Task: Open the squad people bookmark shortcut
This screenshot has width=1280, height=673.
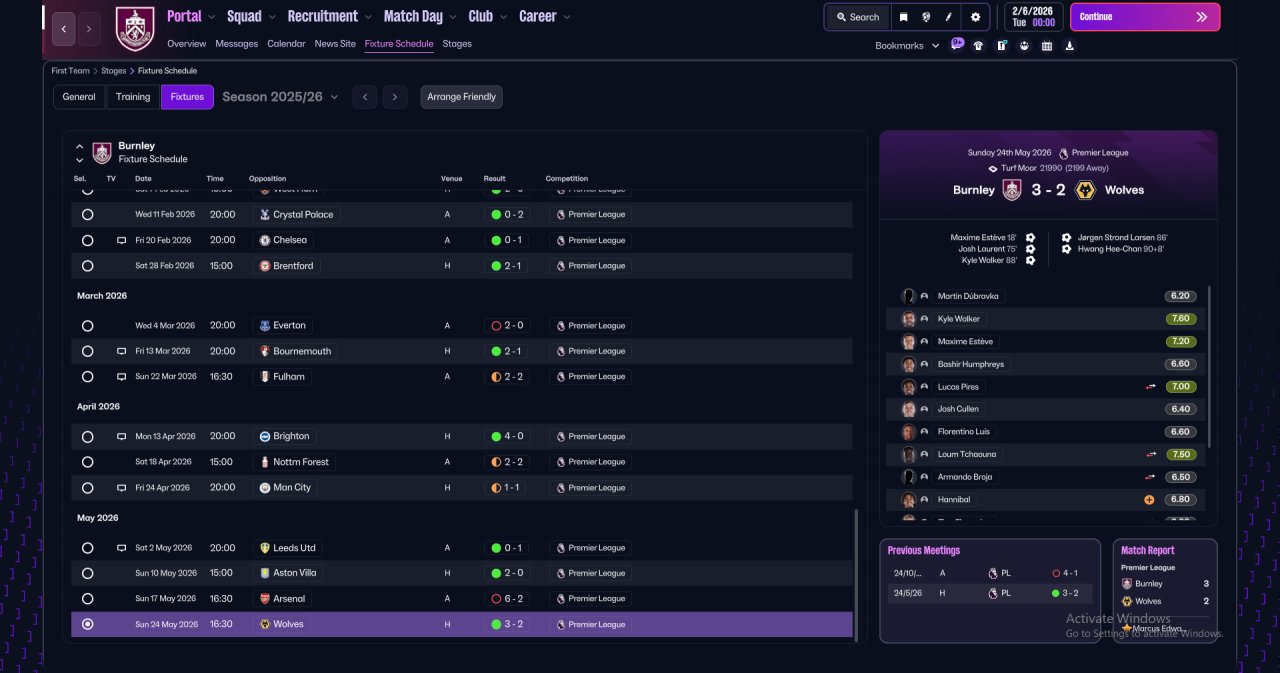Action: (x=1024, y=45)
